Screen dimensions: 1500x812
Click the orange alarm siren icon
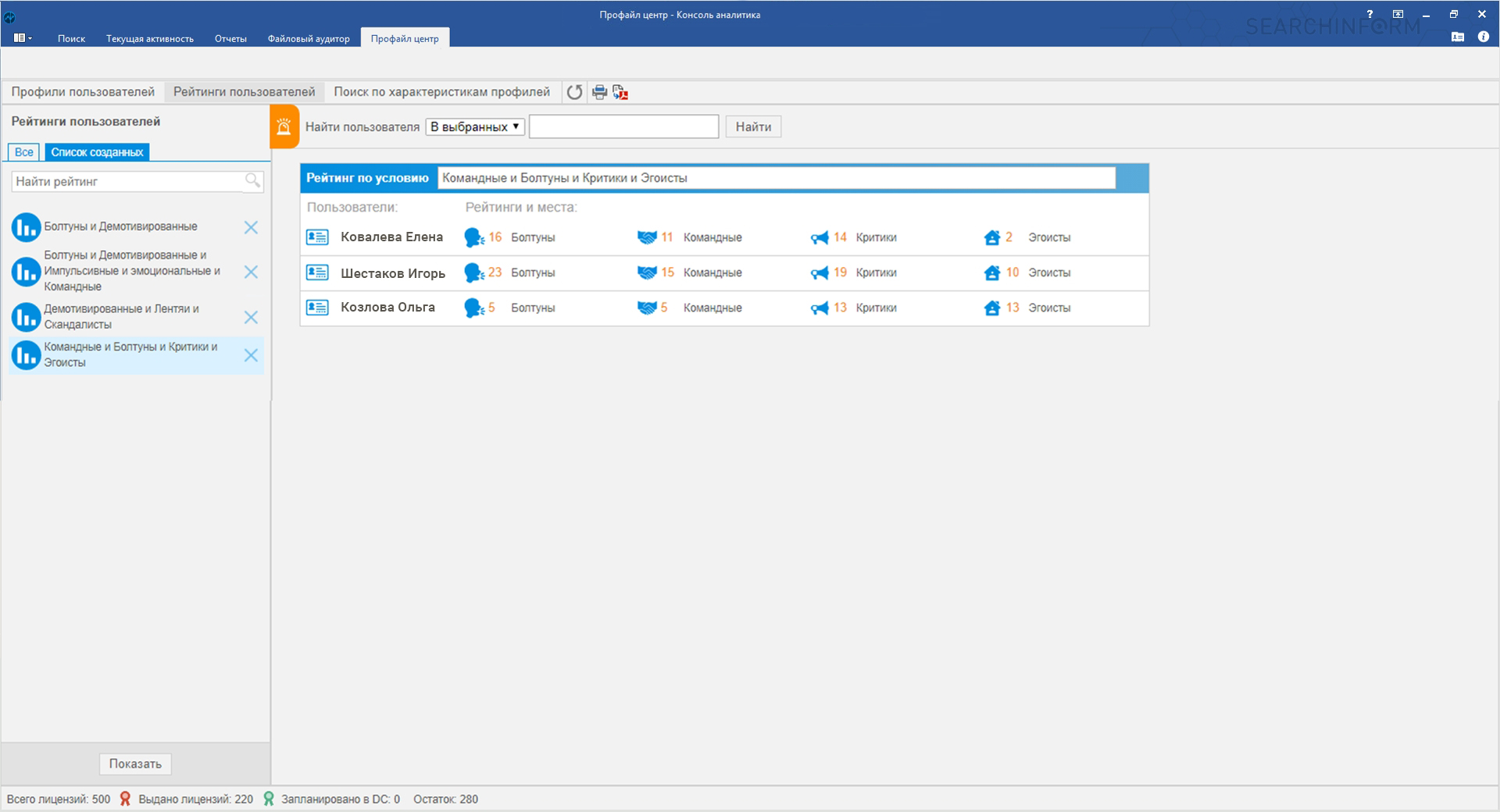pyautogui.click(x=284, y=126)
